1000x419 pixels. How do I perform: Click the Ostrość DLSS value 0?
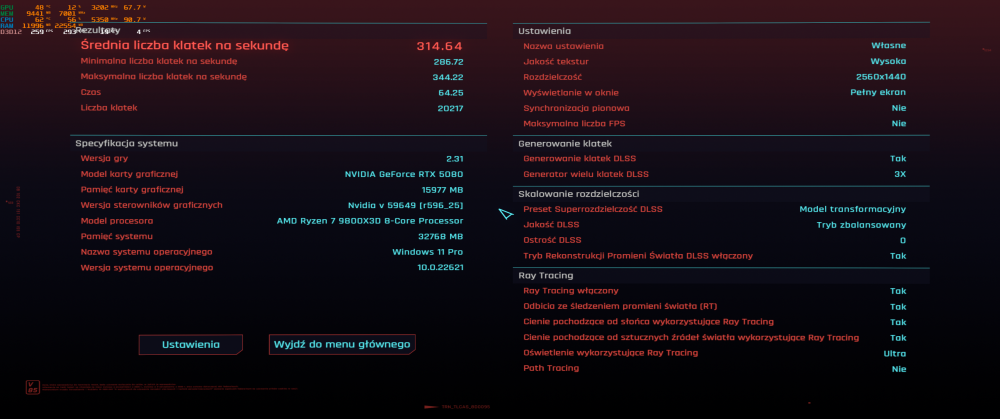903,240
